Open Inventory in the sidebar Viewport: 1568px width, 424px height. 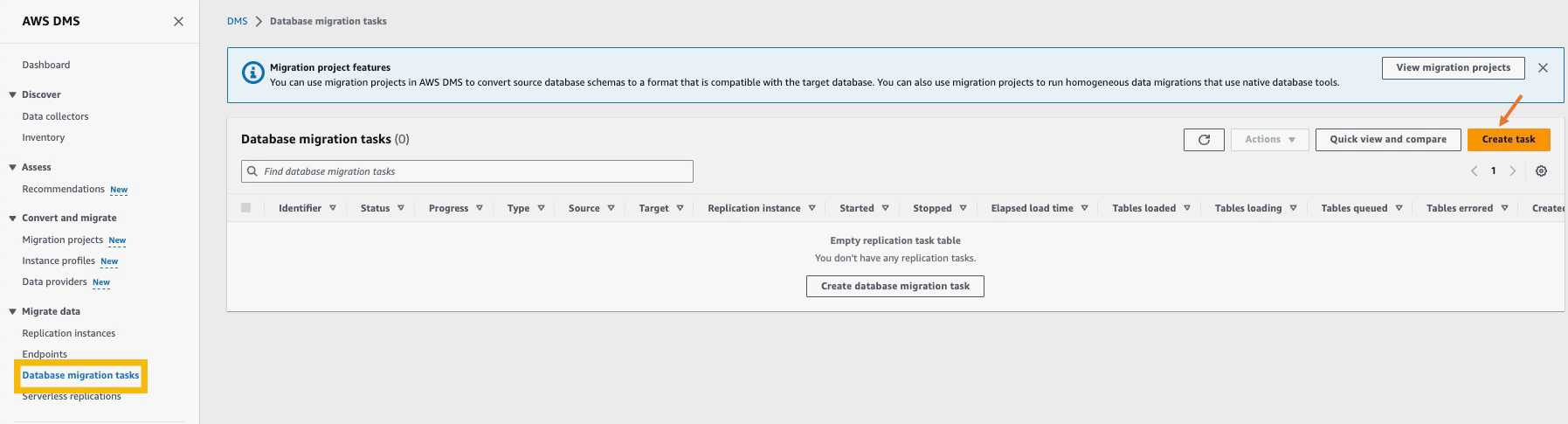click(x=44, y=137)
